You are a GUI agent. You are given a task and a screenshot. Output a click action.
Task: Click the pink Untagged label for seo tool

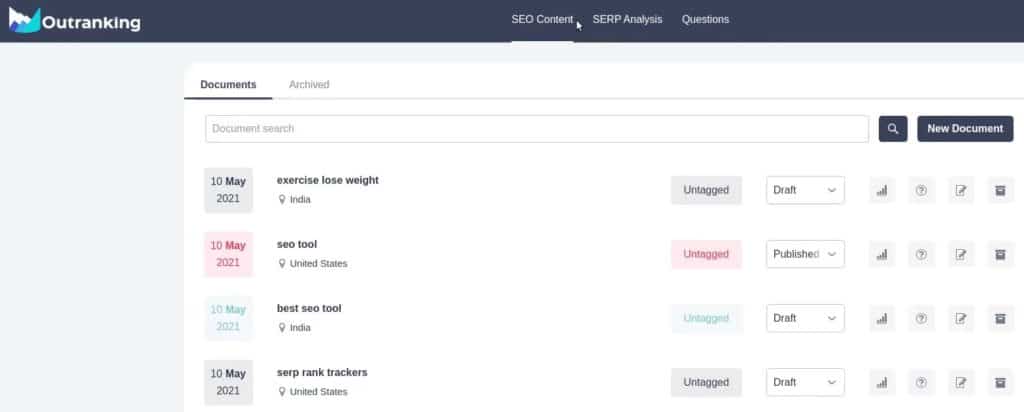(x=706, y=254)
